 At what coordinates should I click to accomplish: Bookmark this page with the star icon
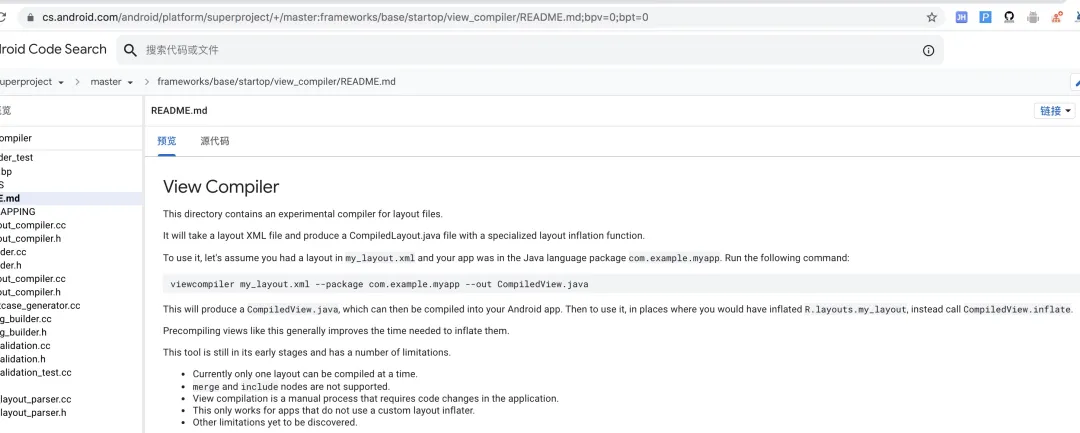click(931, 17)
